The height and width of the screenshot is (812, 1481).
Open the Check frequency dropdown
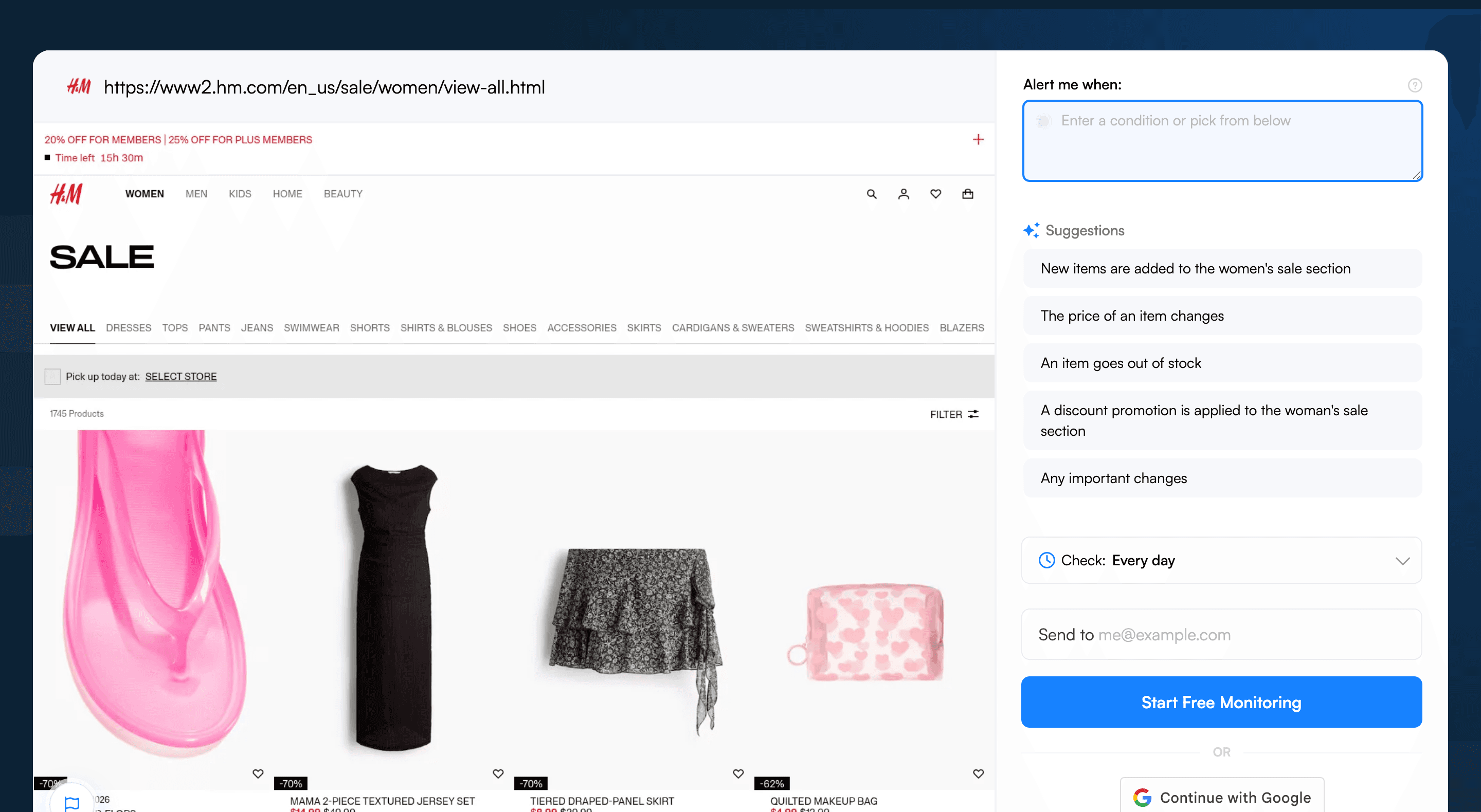[1221, 560]
